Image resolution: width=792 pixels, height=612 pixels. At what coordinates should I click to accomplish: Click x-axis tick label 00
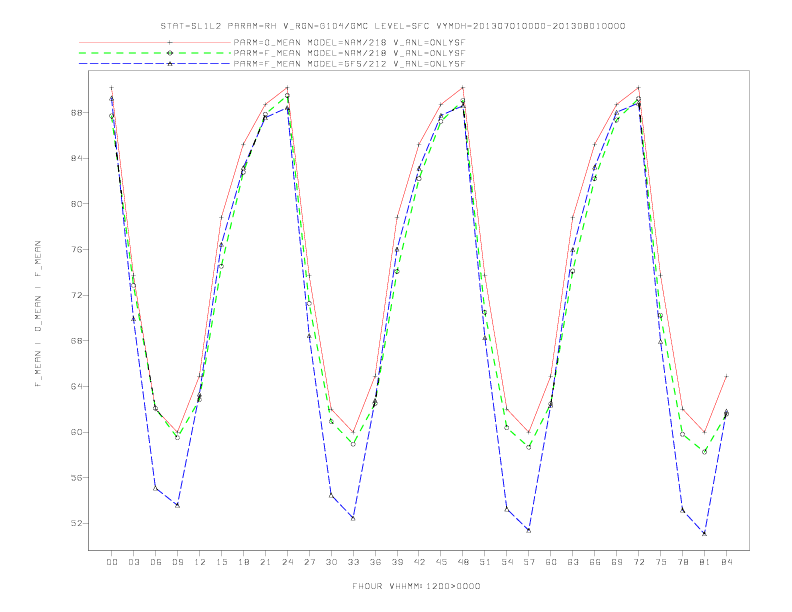click(112, 562)
